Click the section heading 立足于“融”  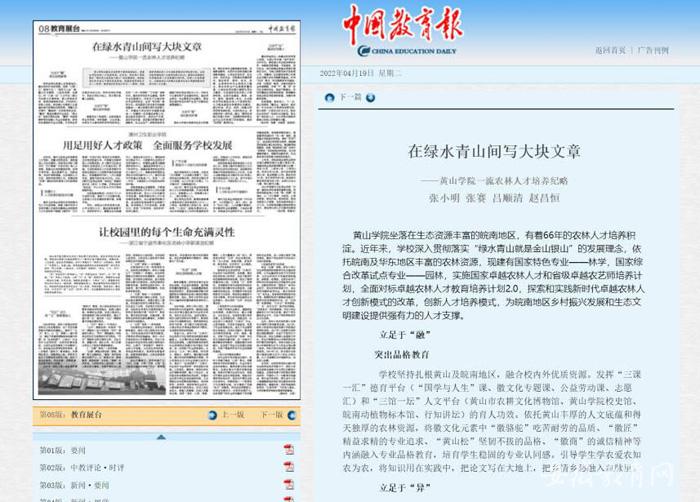[405, 335]
